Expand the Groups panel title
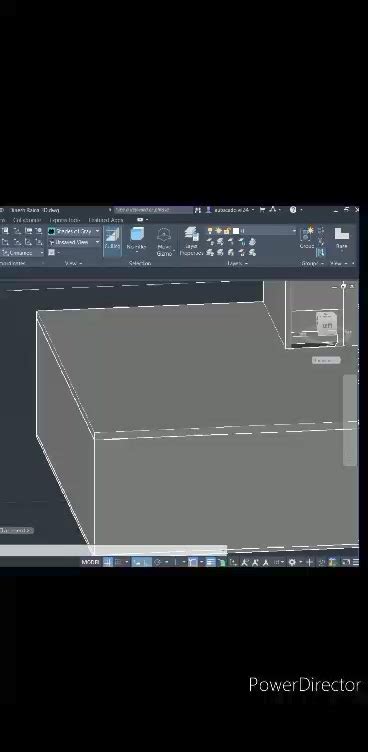This screenshot has height=752, width=368. click(x=311, y=263)
